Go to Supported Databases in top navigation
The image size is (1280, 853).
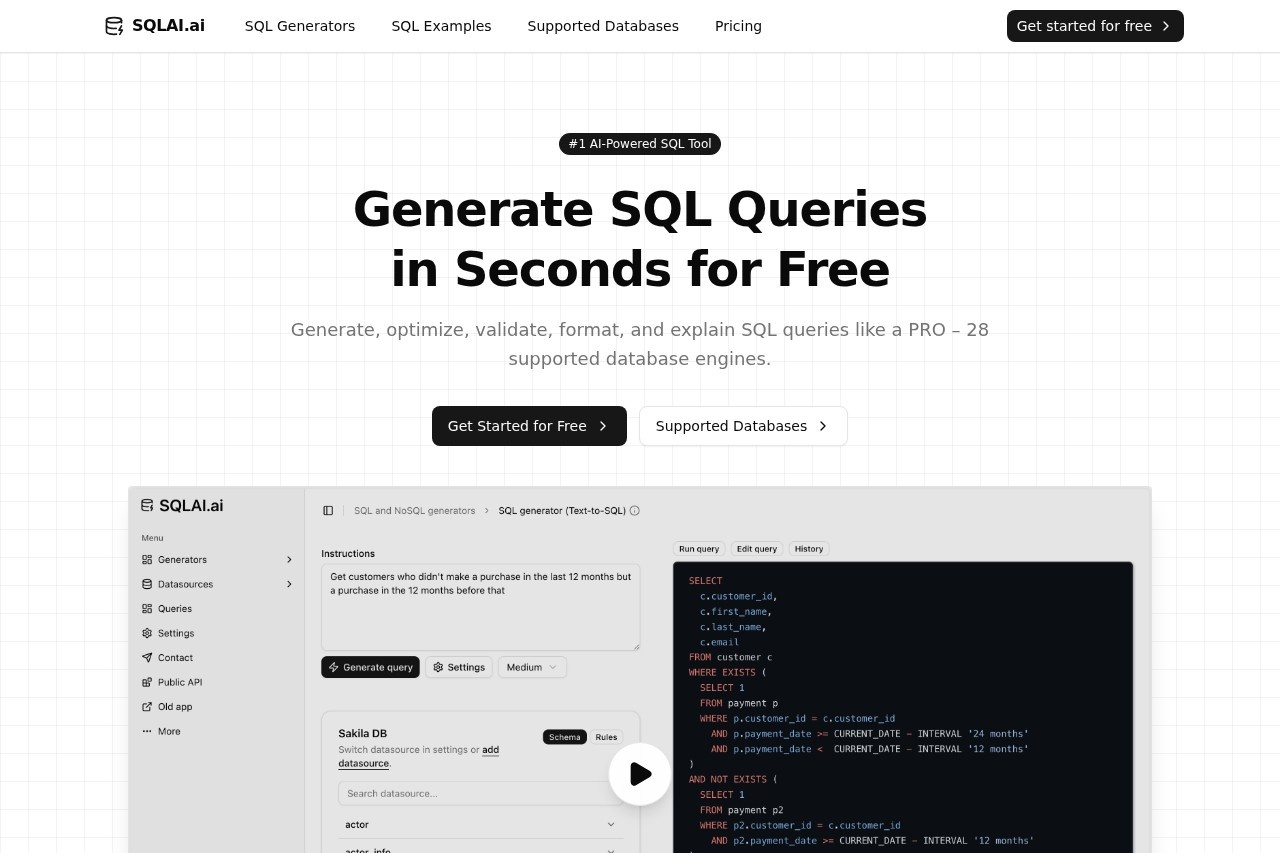click(x=603, y=26)
